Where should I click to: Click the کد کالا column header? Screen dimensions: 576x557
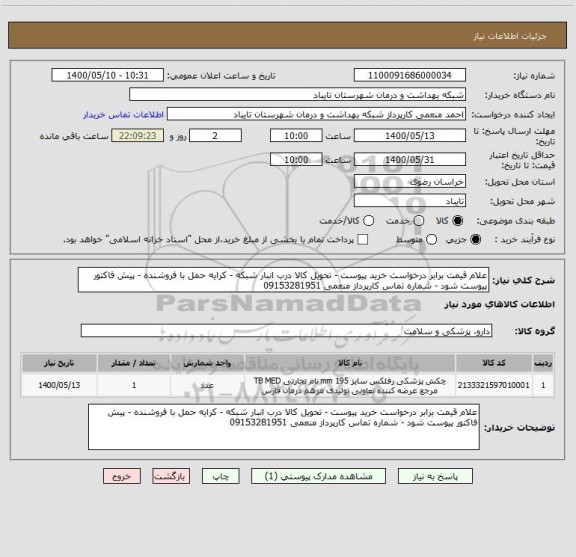[x=494, y=363]
